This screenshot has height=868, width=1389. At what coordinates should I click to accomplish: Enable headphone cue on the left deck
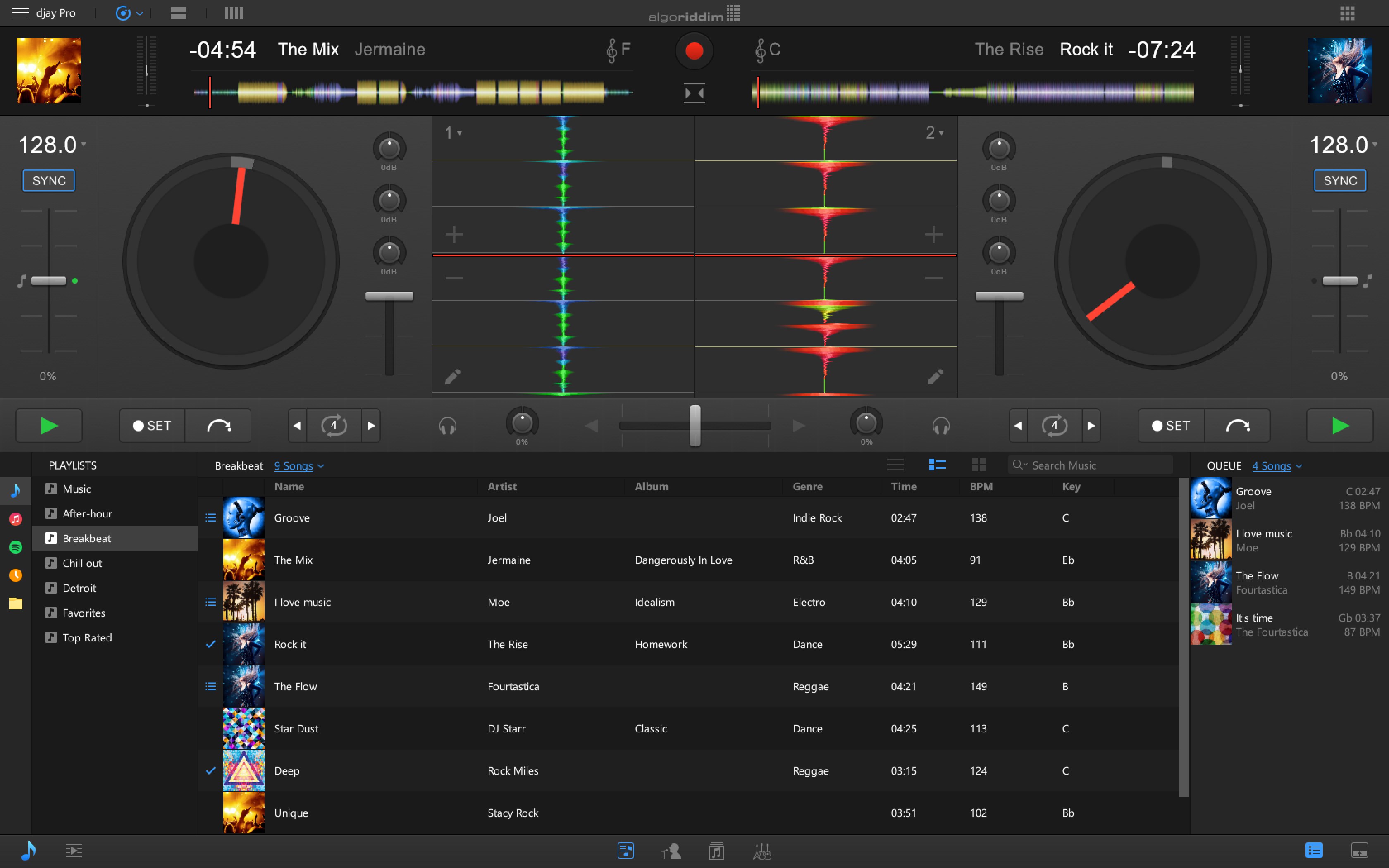(447, 425)
